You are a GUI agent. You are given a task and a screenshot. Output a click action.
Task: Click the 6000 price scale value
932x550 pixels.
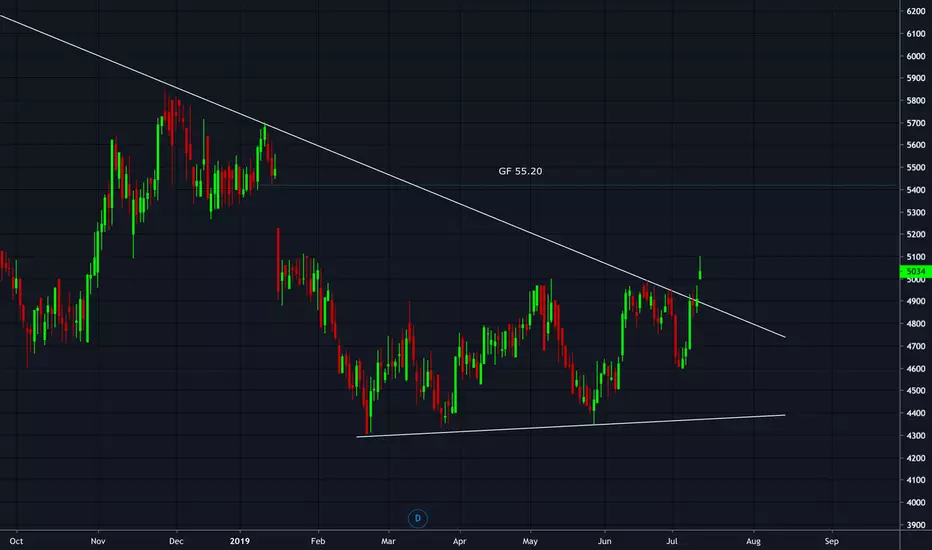point(916,56)
